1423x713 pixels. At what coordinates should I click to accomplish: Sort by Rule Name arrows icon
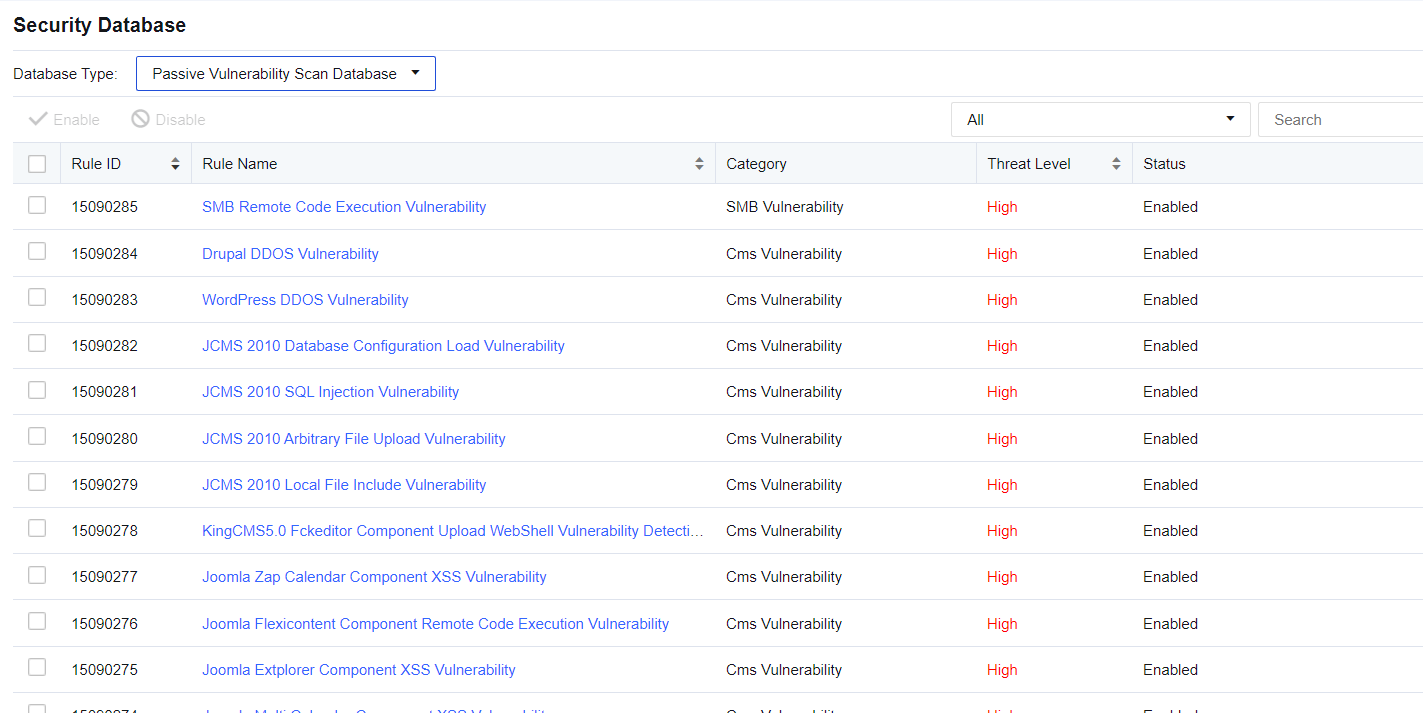click(699, 164)
